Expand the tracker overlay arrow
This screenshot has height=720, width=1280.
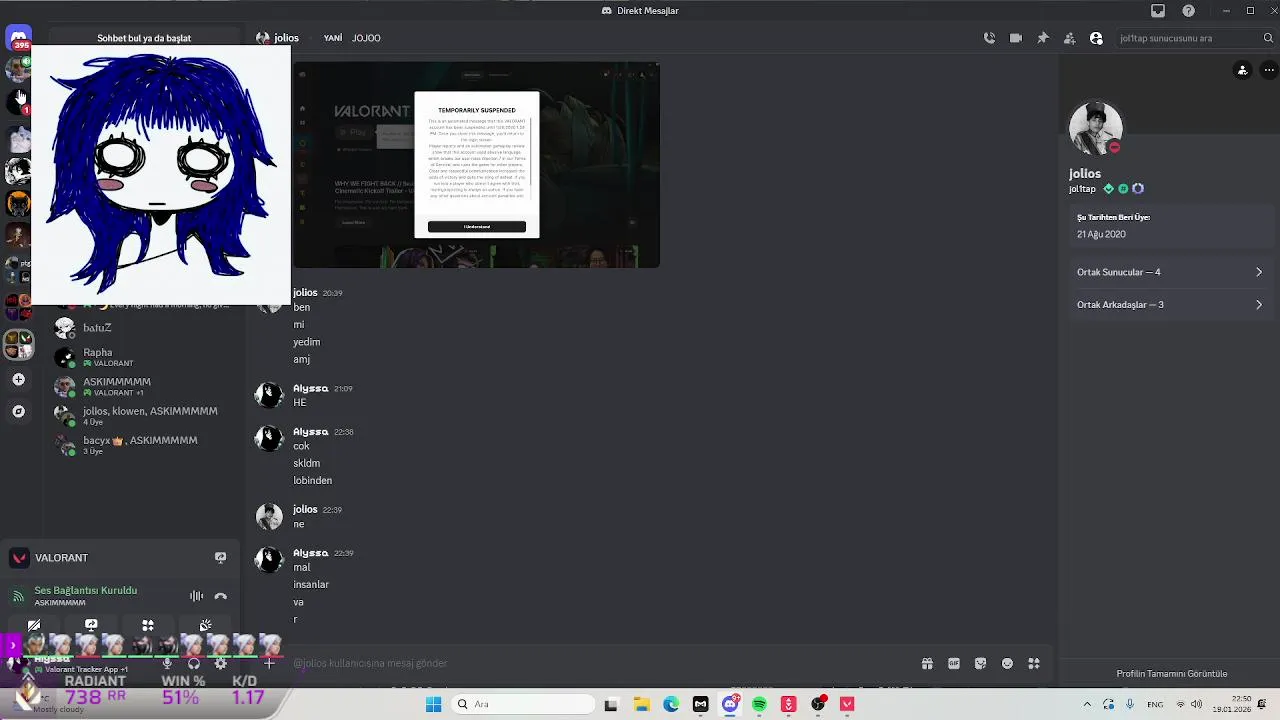[x=12, y=645]
